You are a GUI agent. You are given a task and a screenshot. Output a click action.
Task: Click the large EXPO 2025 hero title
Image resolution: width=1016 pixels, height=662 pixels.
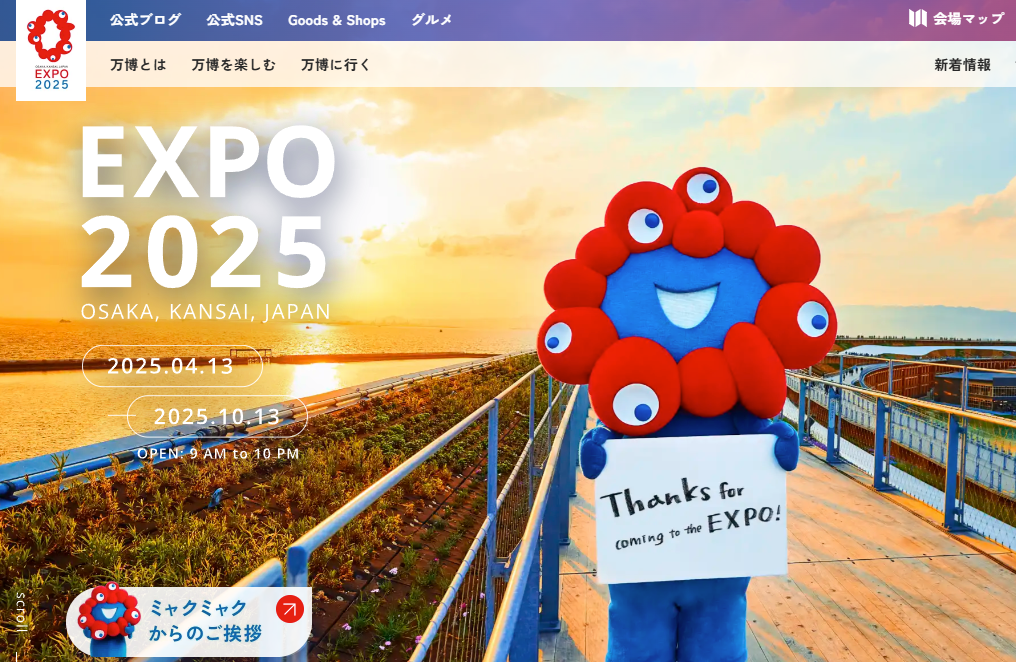click(208, 208)
